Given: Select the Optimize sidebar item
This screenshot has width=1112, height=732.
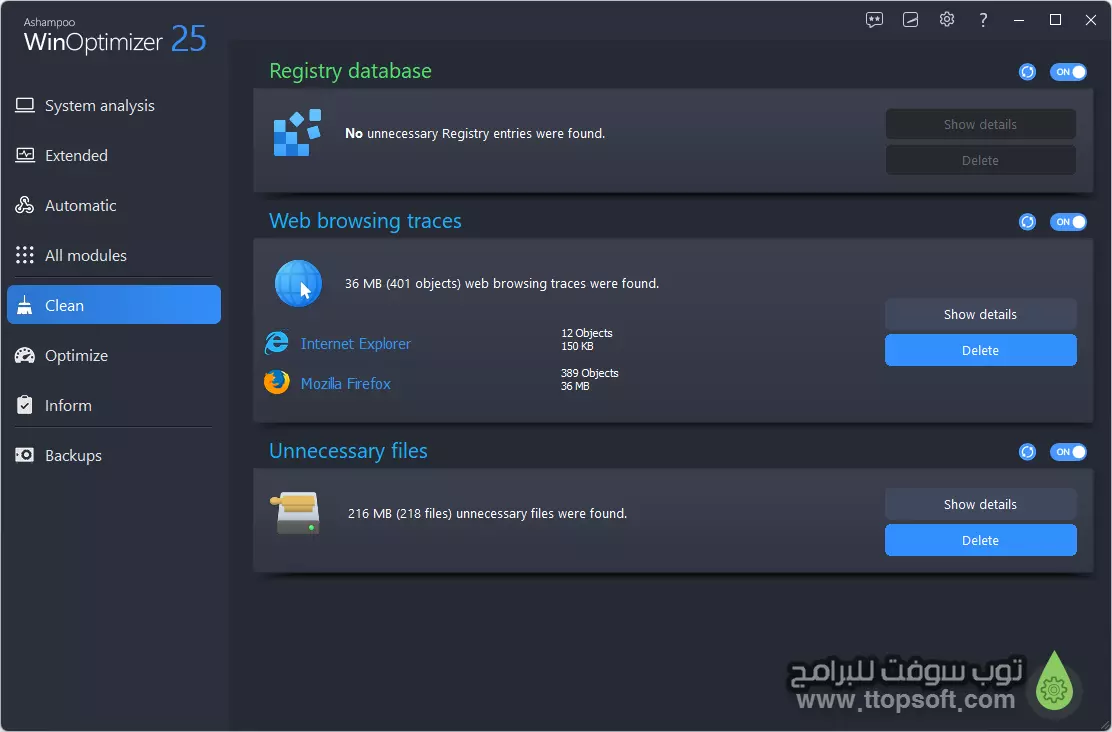Looking at the screenshot, I should [x=113, y=355].
